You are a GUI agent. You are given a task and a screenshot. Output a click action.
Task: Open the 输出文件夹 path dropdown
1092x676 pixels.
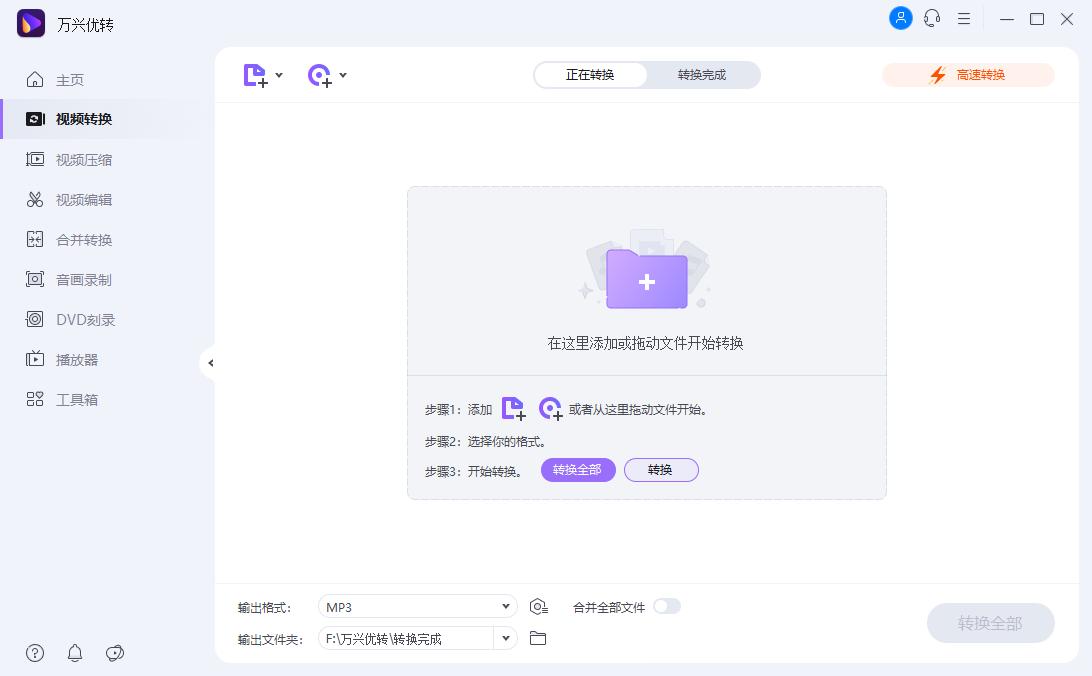click(505, 638)
